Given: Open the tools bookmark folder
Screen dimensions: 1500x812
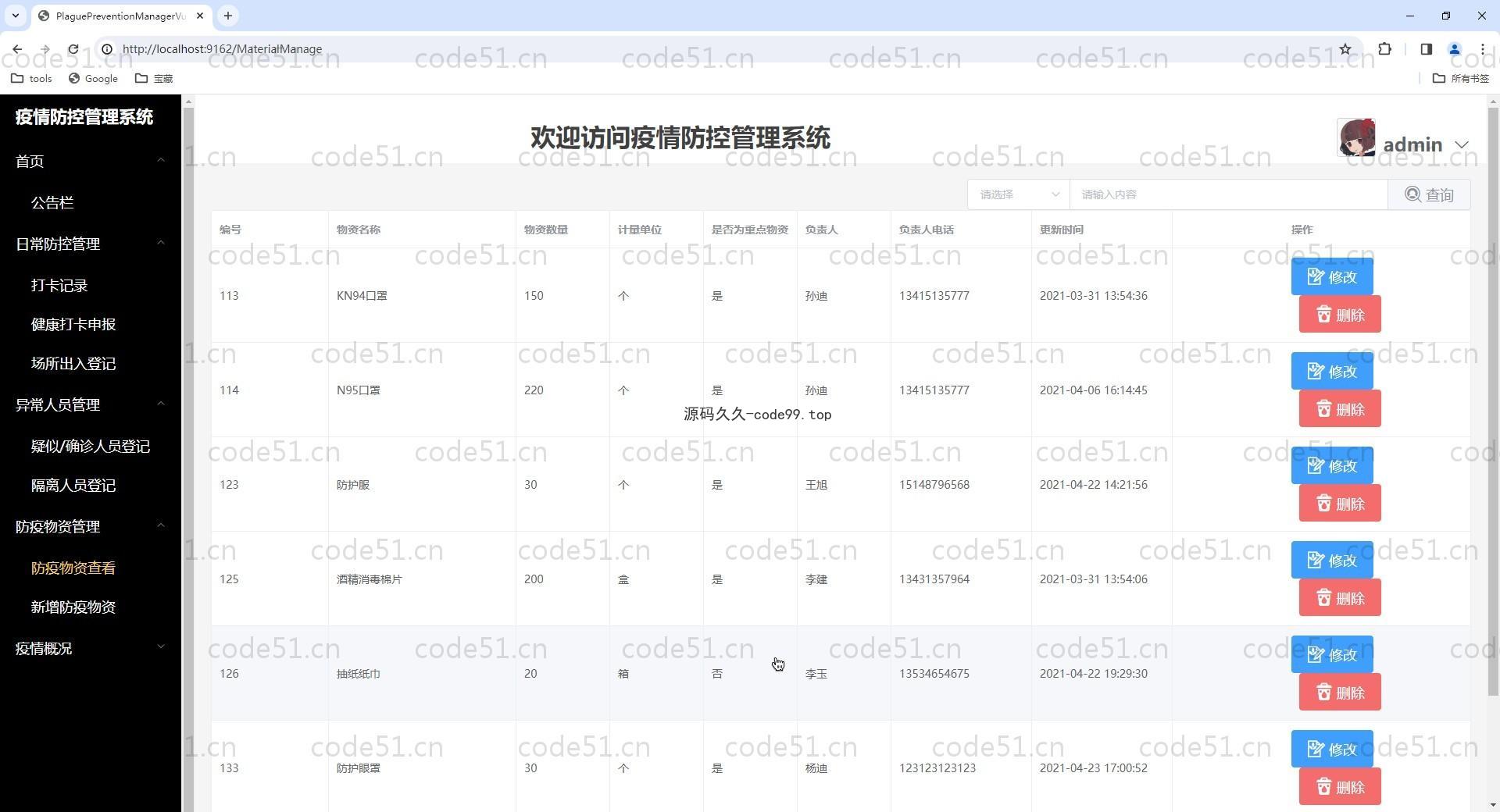Looking at the screenshot, I should pos(31,78).
